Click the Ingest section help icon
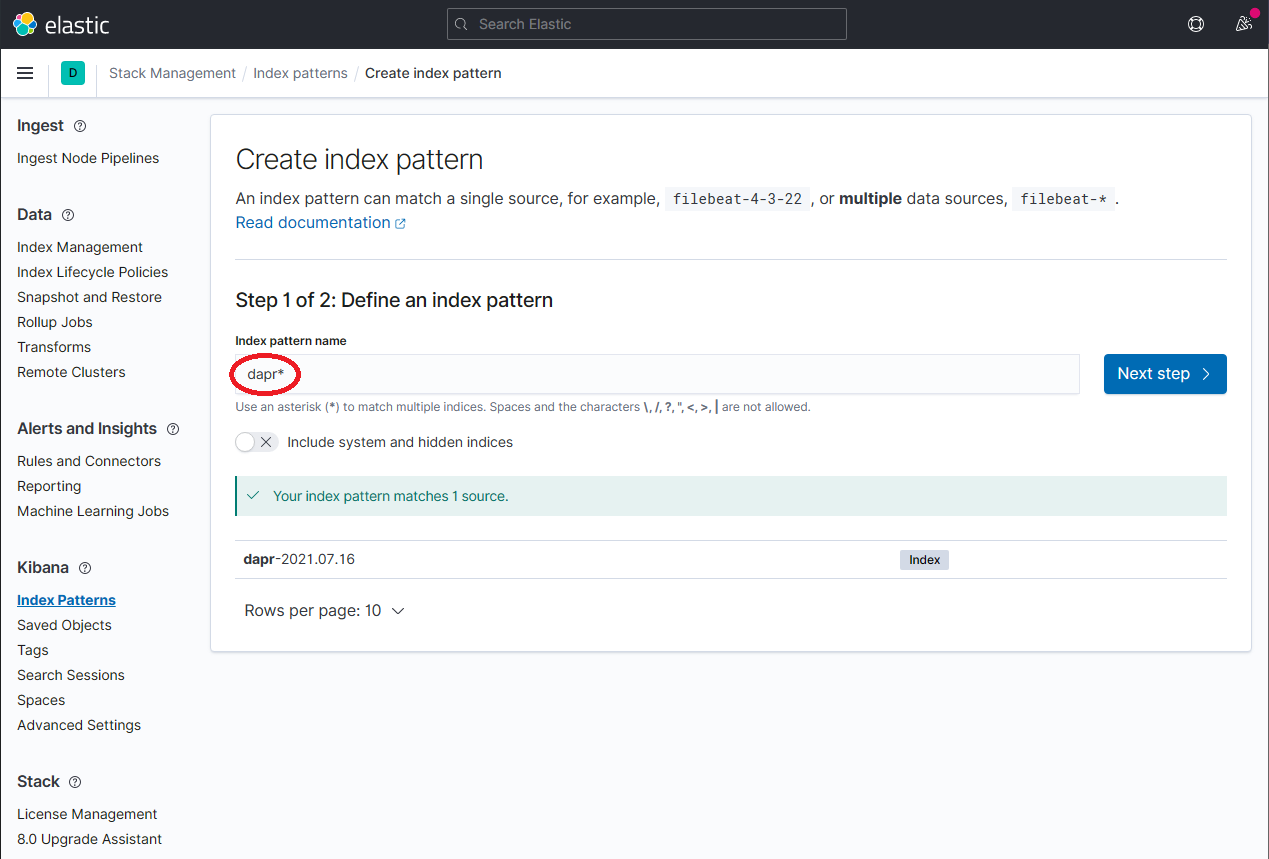Image resolution: width=1269 pixels, height=859 pixels. 80,125
